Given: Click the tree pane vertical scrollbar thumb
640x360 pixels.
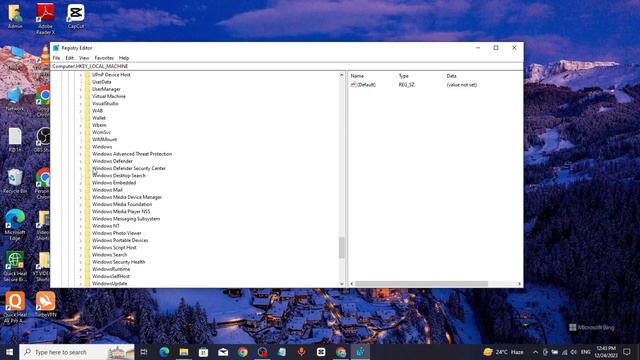Looking at the screenshot, I should (x=342, y=248).
